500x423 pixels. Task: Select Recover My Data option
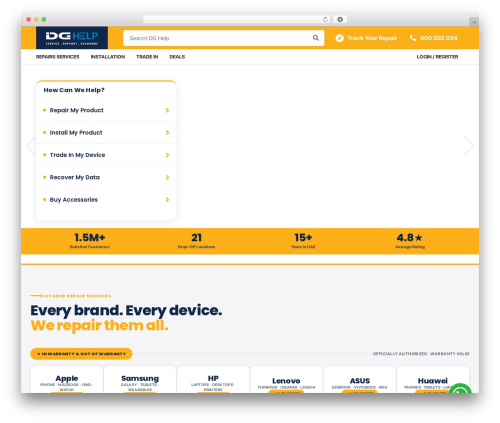point(106,177)
